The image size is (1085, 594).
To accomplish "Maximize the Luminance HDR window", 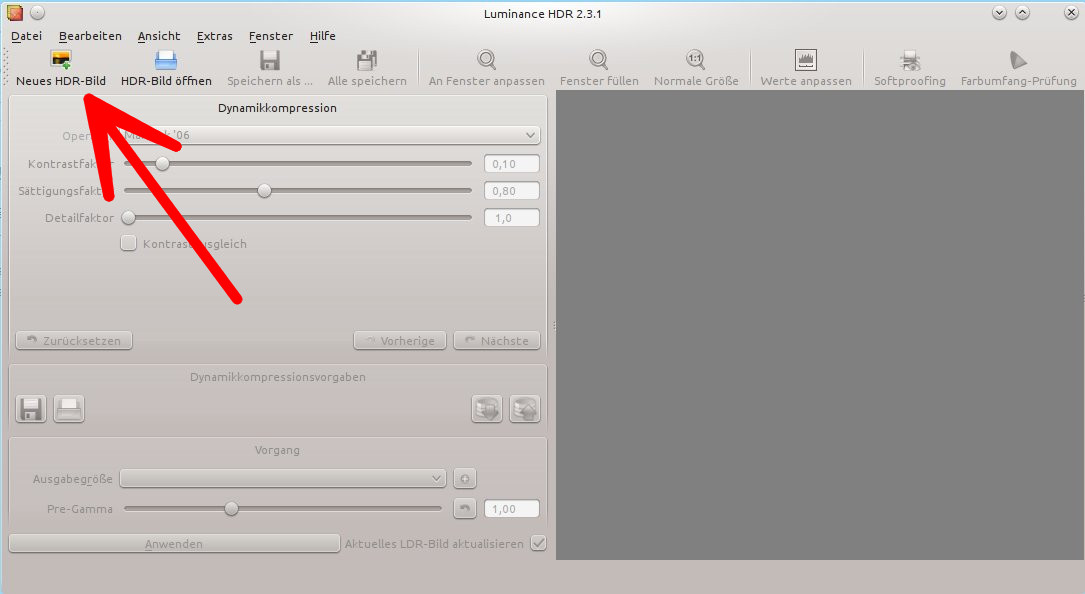I will (x=1022, y=12).
